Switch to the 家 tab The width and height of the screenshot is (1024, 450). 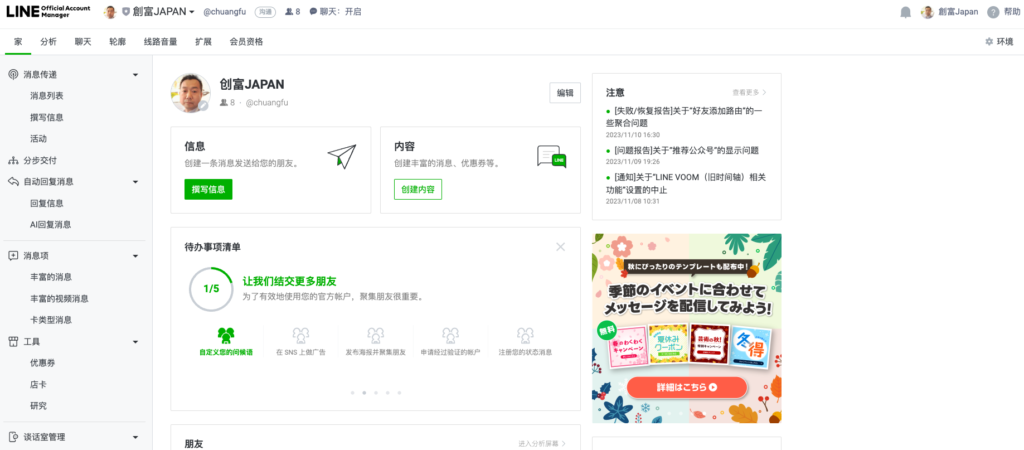coord(18,42)
